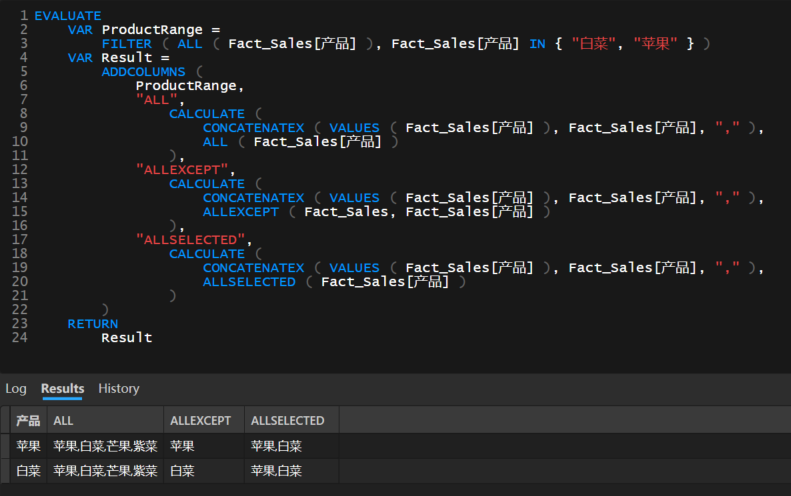Open the History tab

[x=119, y=389]
